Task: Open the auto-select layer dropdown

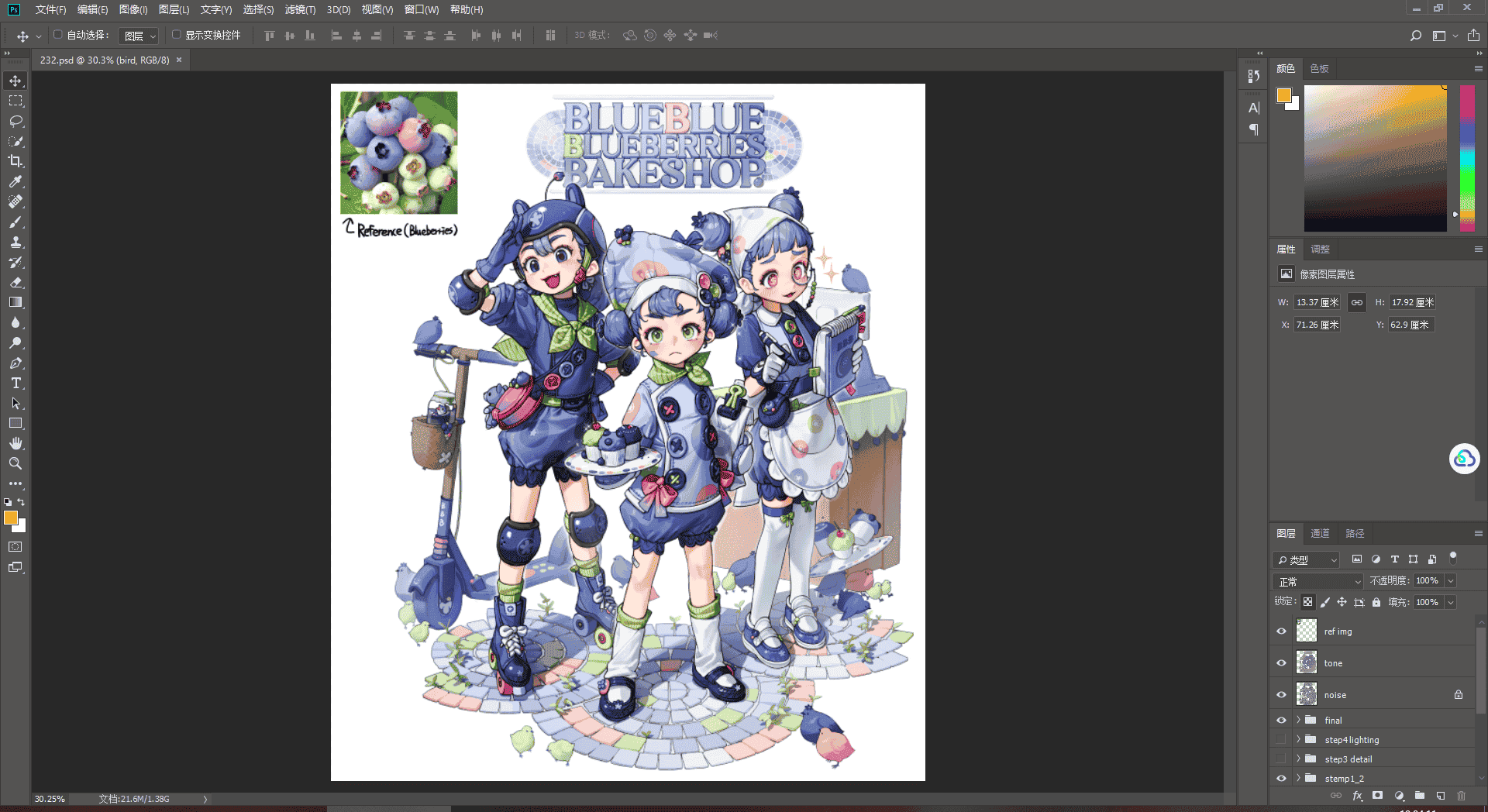Action: tap(139, 36)
